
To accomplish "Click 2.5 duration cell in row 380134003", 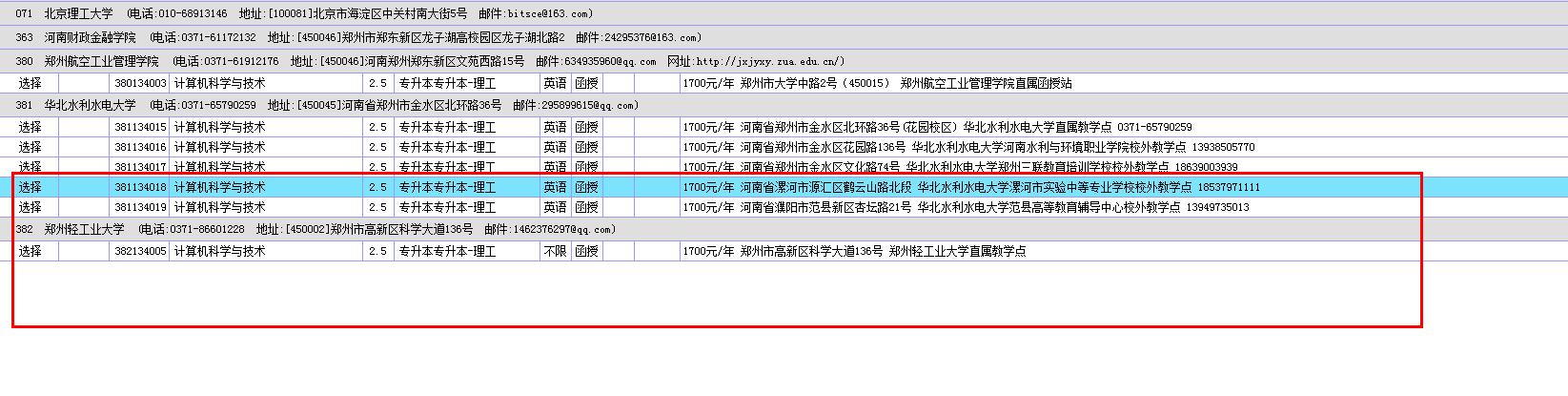I will pyautogui.click(x=377, y=84).
